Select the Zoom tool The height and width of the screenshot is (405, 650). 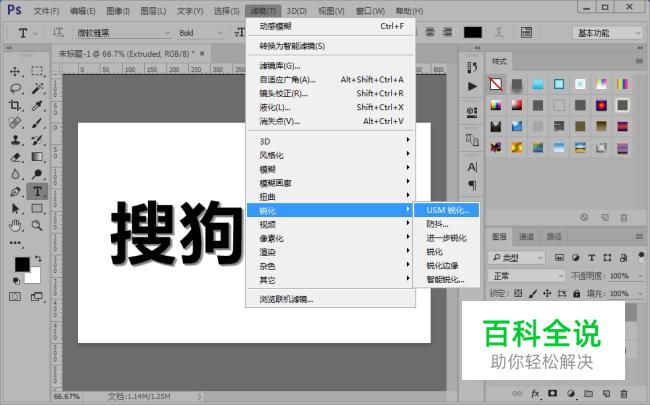[x=37, y=226]
